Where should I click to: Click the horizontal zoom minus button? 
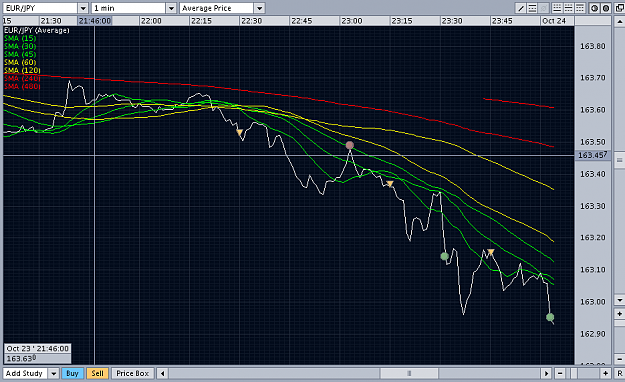[560, 373]
